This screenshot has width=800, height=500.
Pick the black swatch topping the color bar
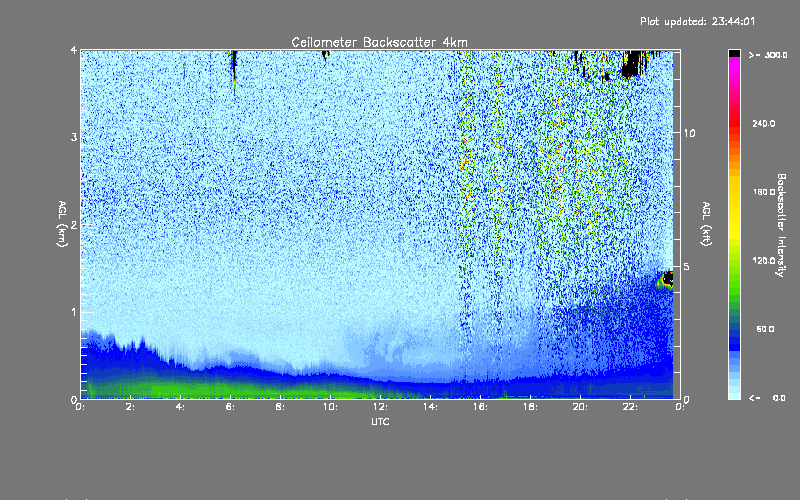734,53
